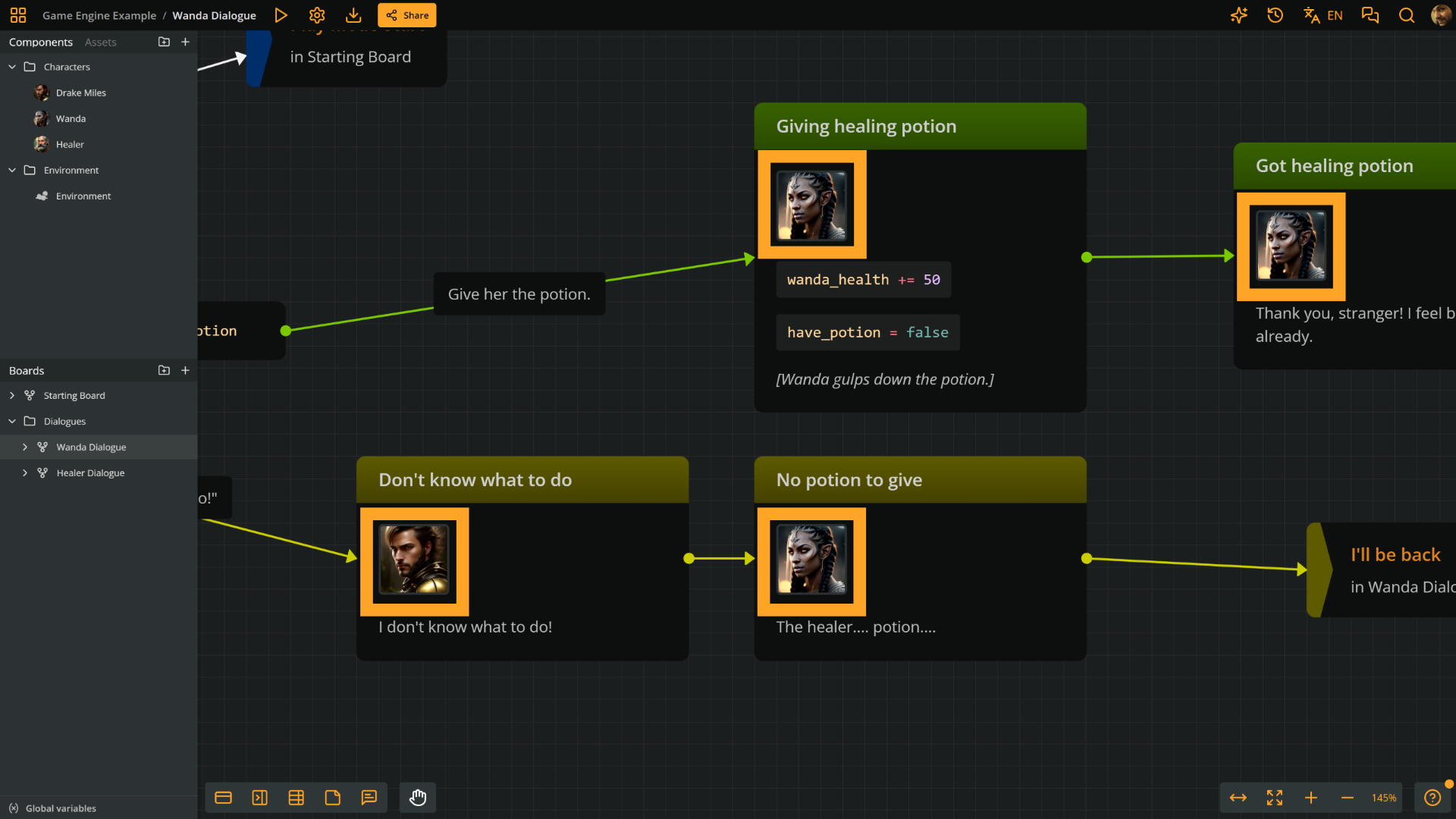Open project settings gear icon

[317, 15]
